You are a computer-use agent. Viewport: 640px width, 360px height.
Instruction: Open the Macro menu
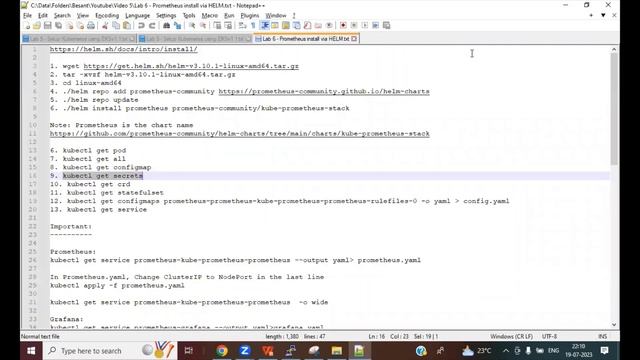[x=210, y=16]
